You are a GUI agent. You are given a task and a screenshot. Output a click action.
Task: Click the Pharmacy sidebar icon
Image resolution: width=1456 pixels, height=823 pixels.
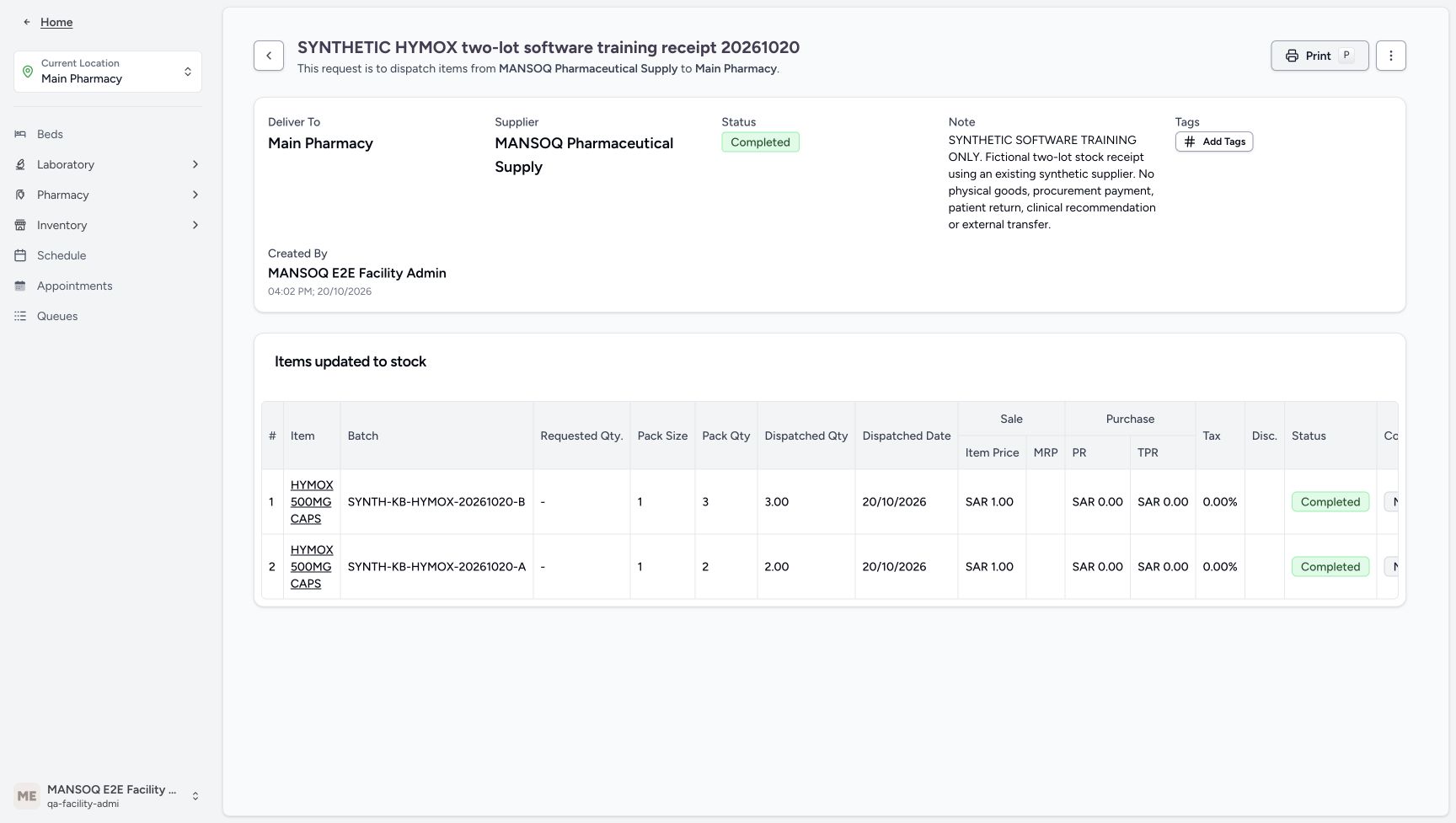point(20,195)
